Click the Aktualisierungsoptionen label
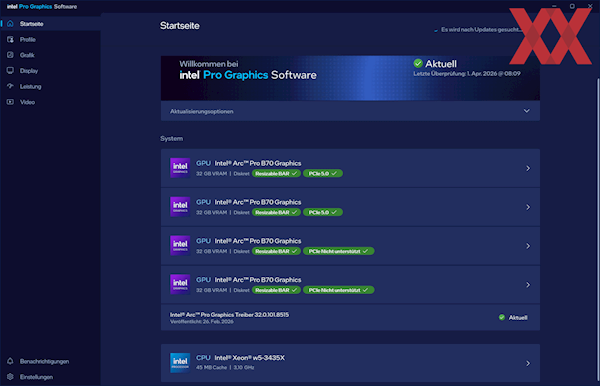 click(202, 111)
